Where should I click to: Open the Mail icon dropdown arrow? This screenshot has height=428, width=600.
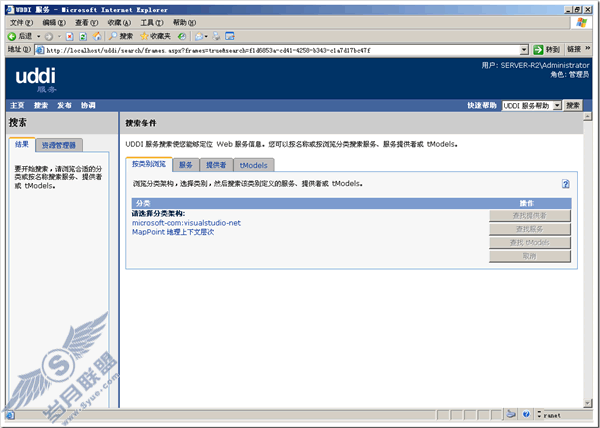(x=206, y=37)
